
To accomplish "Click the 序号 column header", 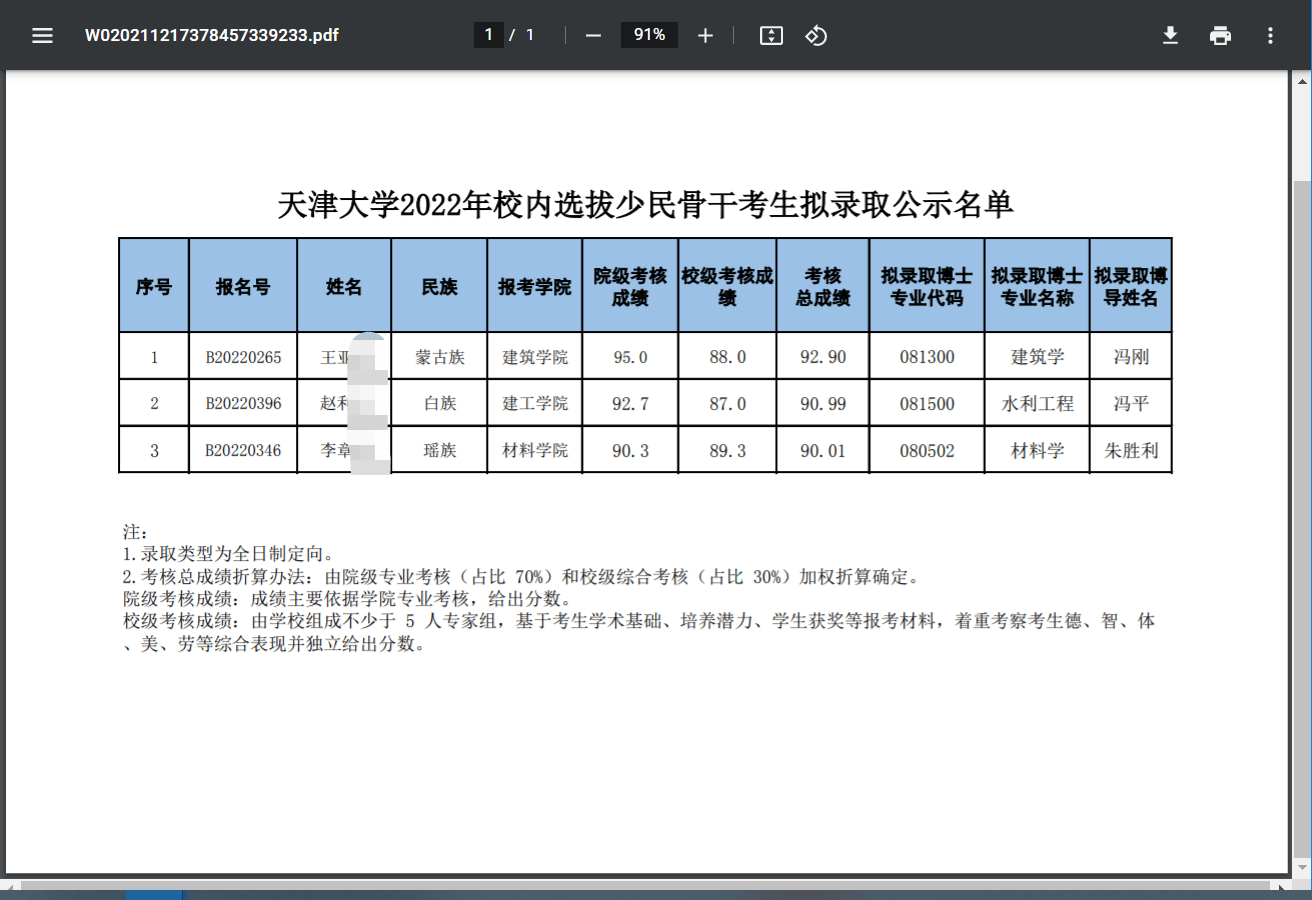I will click(x=154, y=286).
